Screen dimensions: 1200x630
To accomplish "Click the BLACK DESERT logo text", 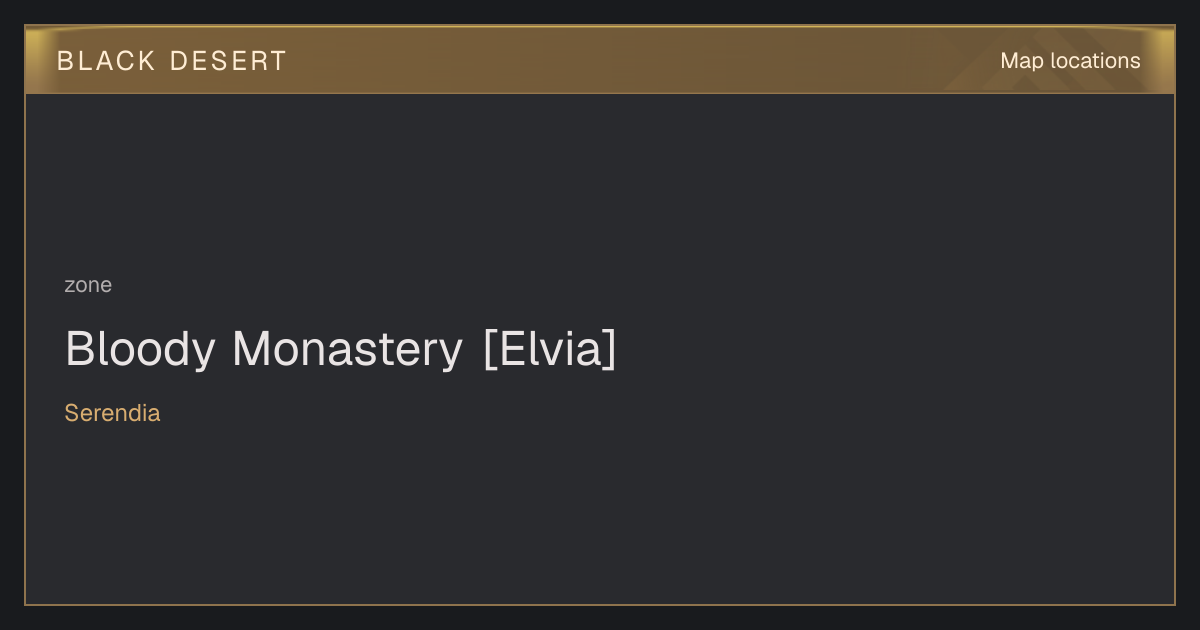I will [x=172, y=61].
